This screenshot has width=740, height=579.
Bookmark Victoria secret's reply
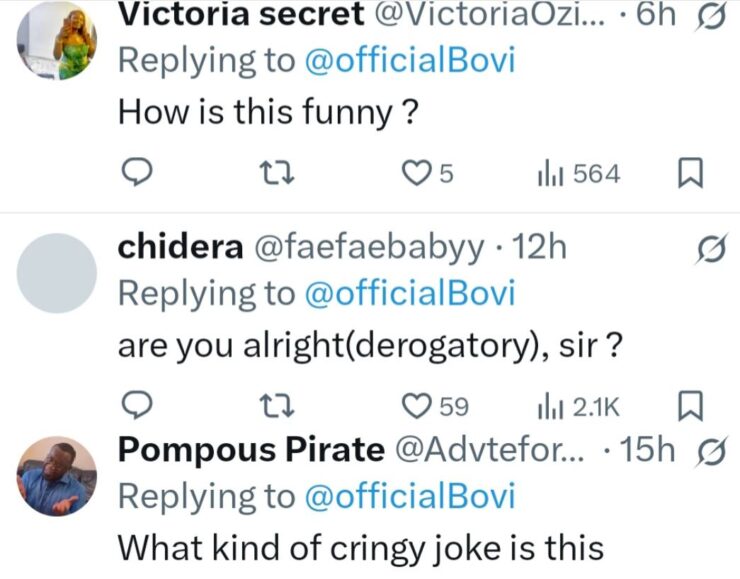[691, 174]
